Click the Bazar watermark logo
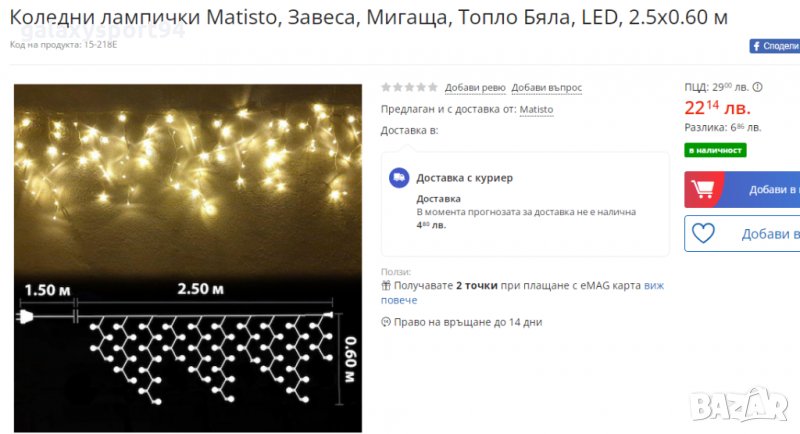The width and height of the screenshot is (800, 434). 739,405
